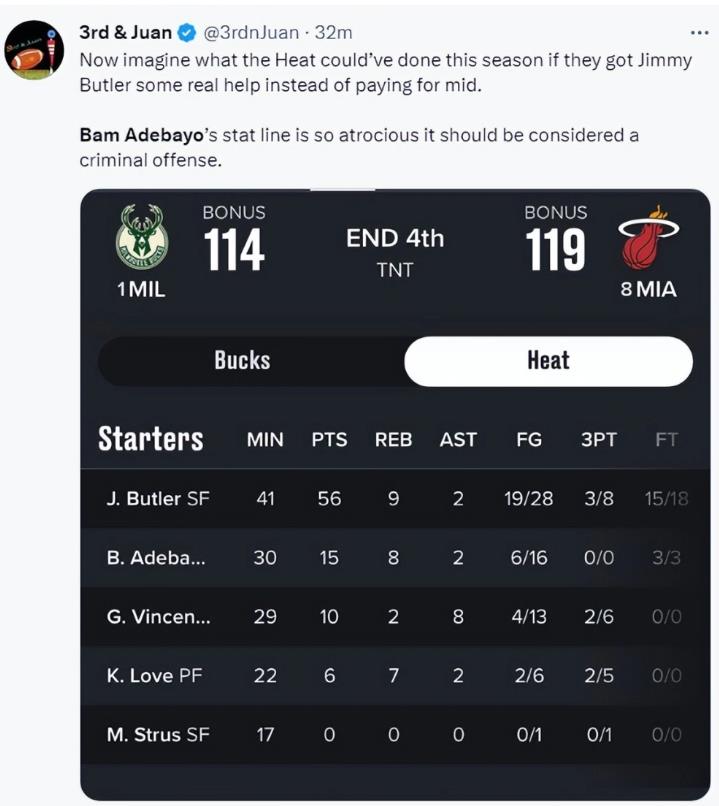Select the K. Love PF row
Image resolution: width=719 pixels, height=806 pixels.
(x=395, y=675)
